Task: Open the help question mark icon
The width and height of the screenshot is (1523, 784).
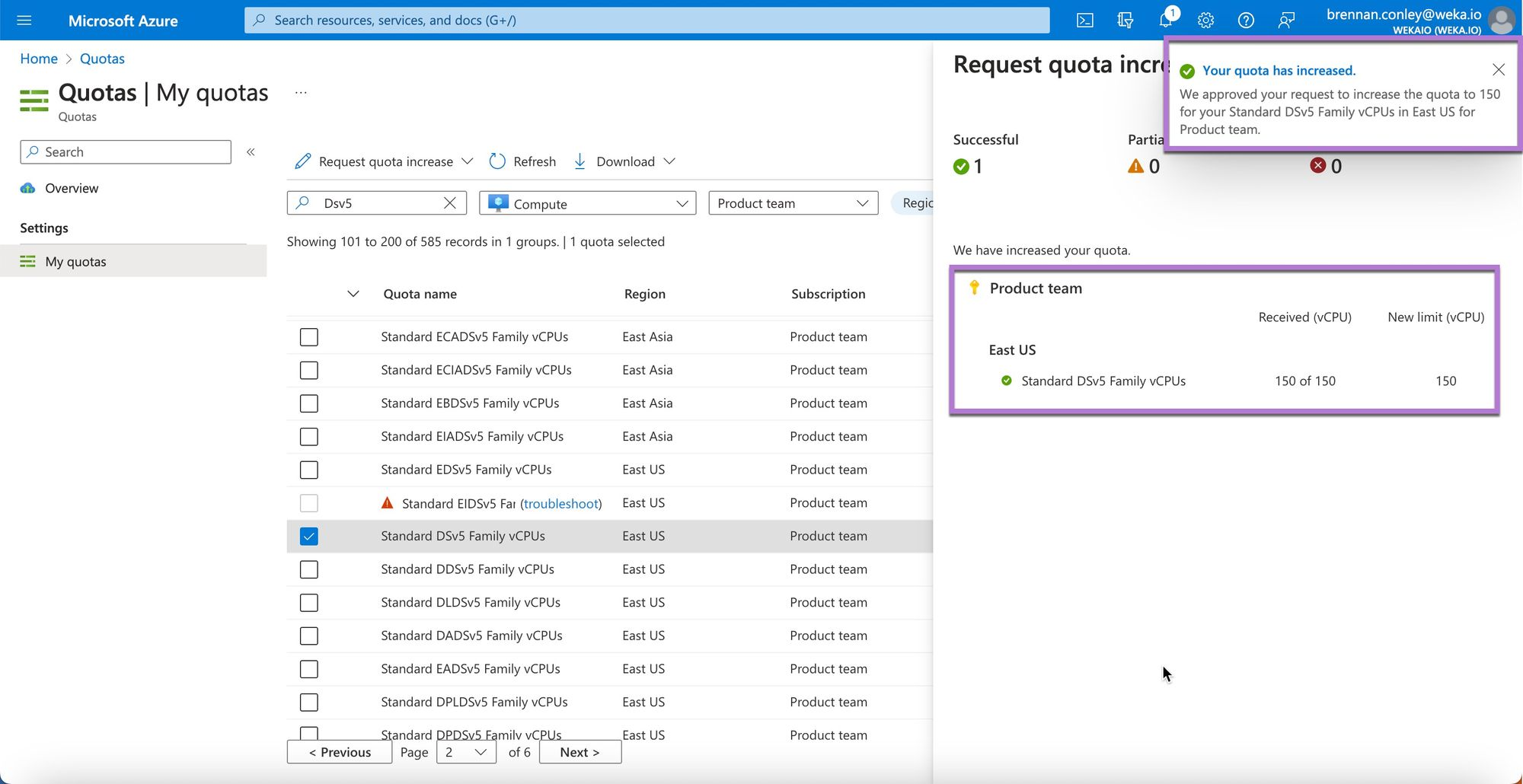Action: click(1246, 21)
